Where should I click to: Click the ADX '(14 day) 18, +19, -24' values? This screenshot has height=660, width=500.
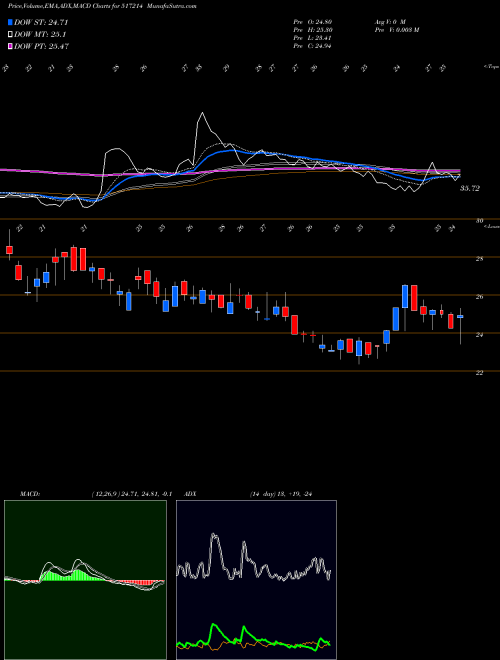click(281, 494)
